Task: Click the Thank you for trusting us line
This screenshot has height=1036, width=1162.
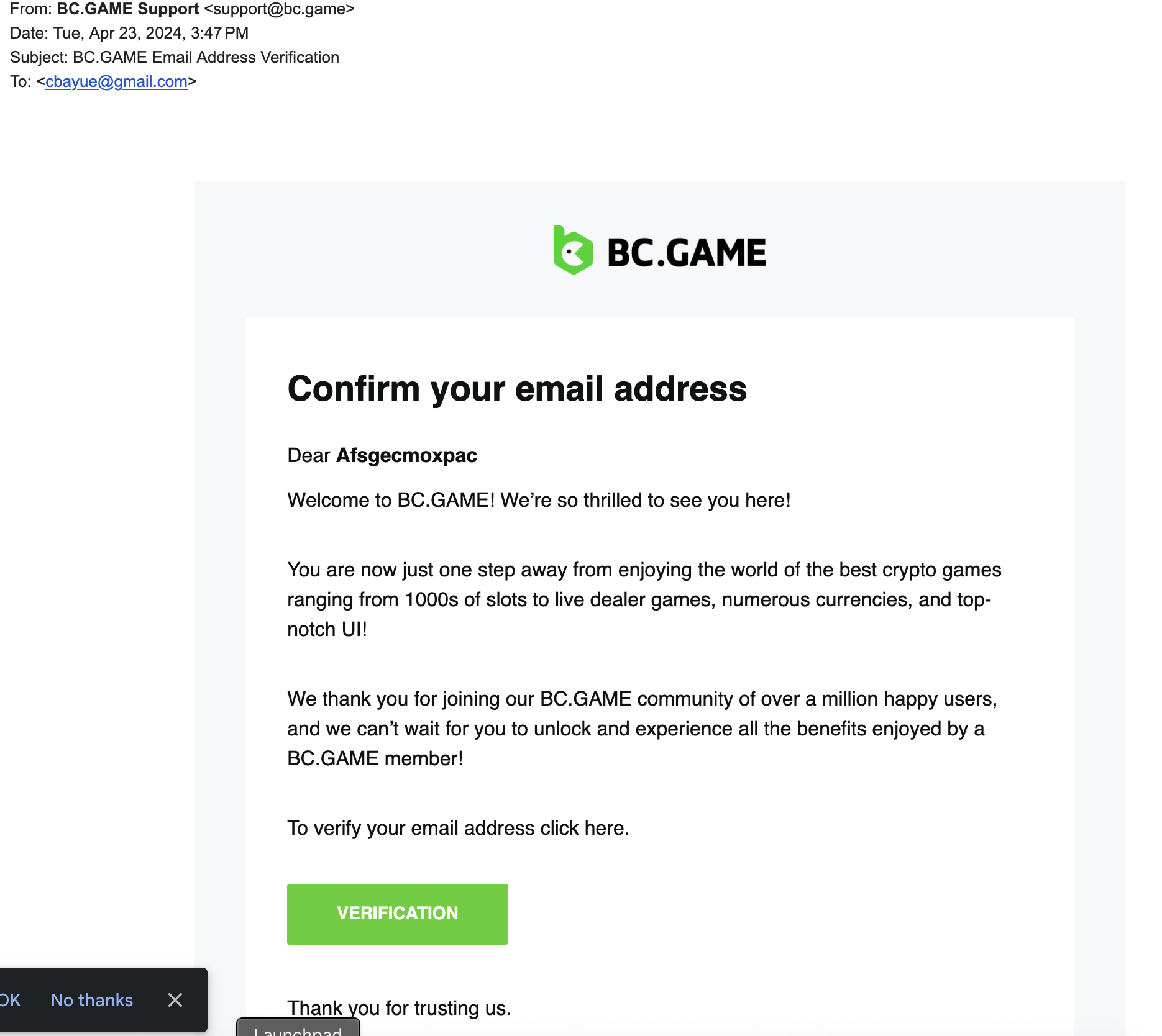Action: click(x=399, y=1008)
